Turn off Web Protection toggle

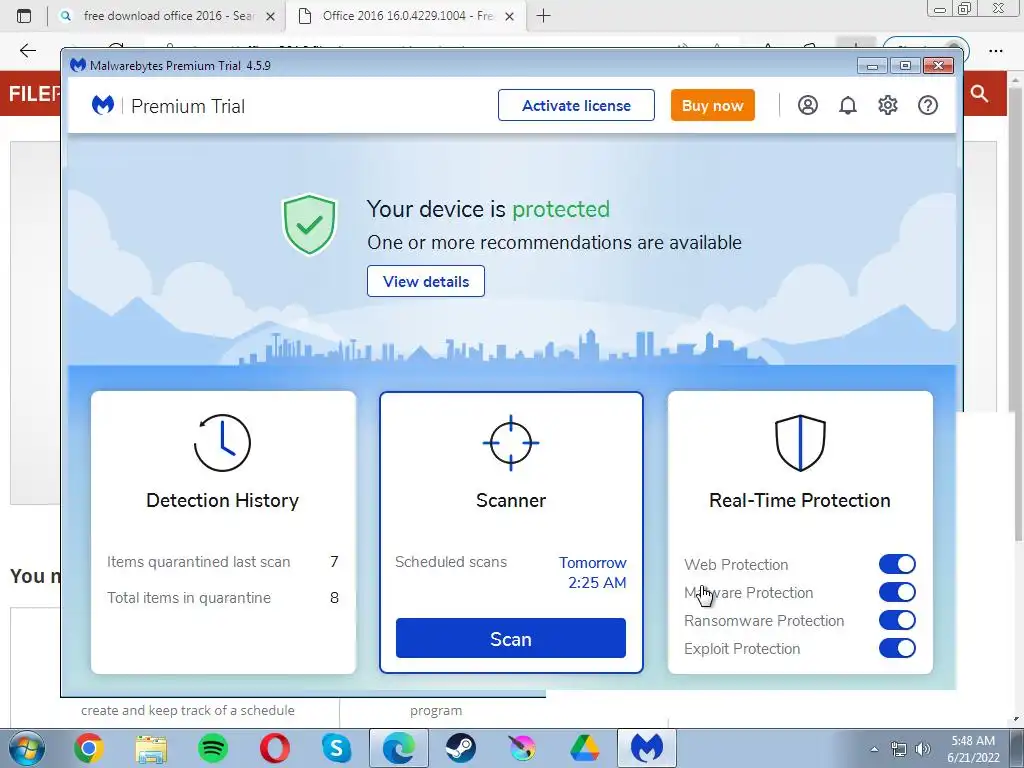tap(897, 564)
